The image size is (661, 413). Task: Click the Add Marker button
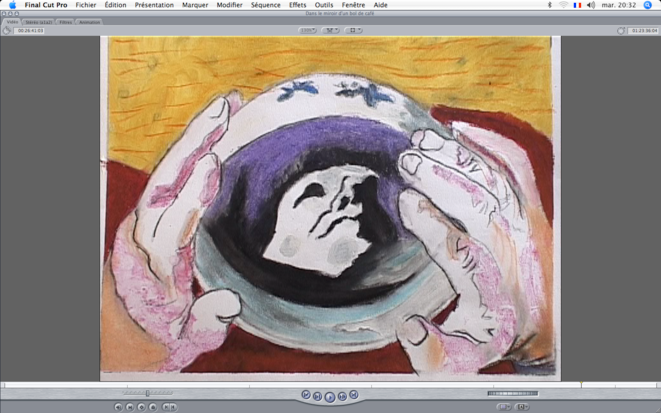(153, 407)
